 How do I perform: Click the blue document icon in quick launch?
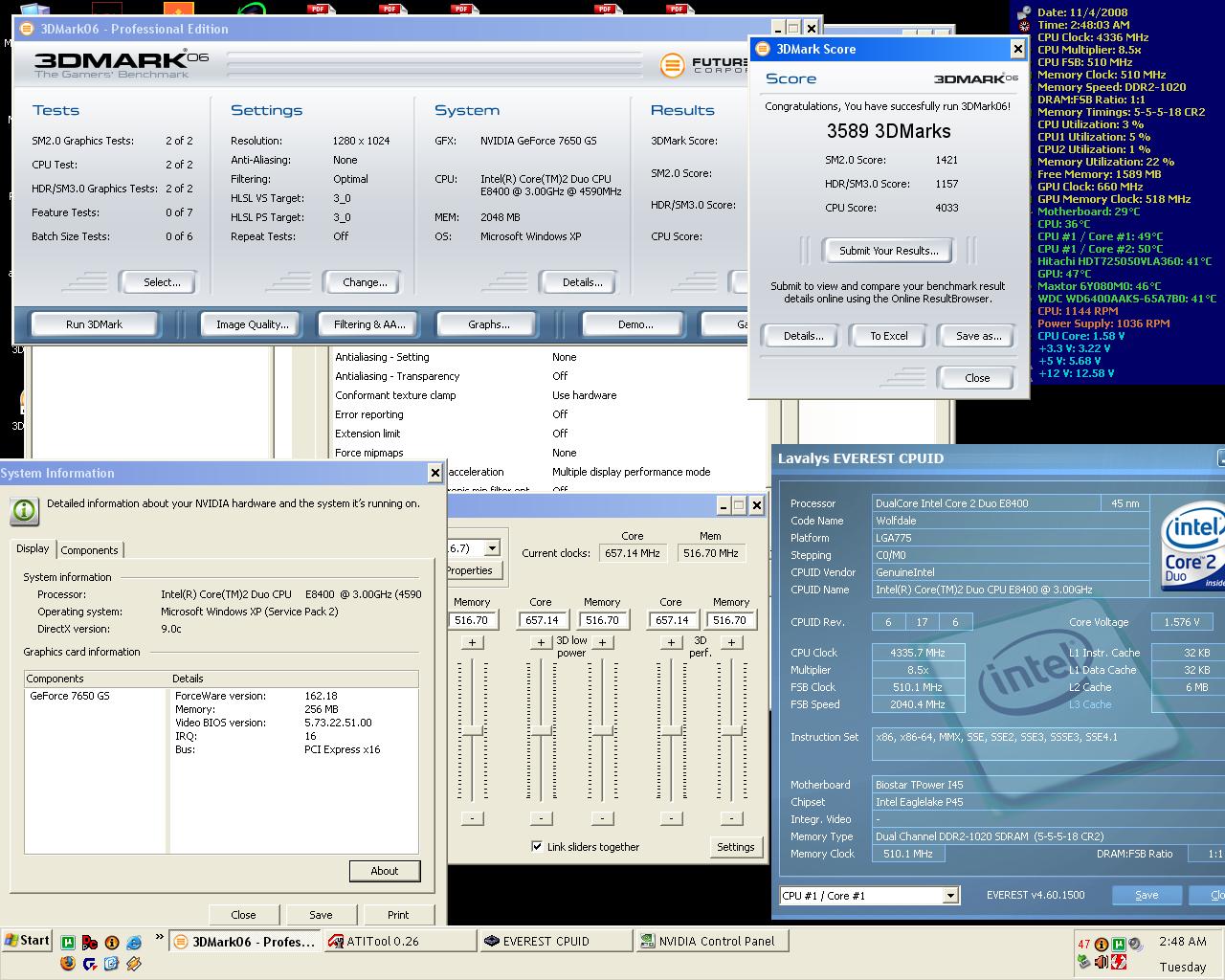[112, 963]
